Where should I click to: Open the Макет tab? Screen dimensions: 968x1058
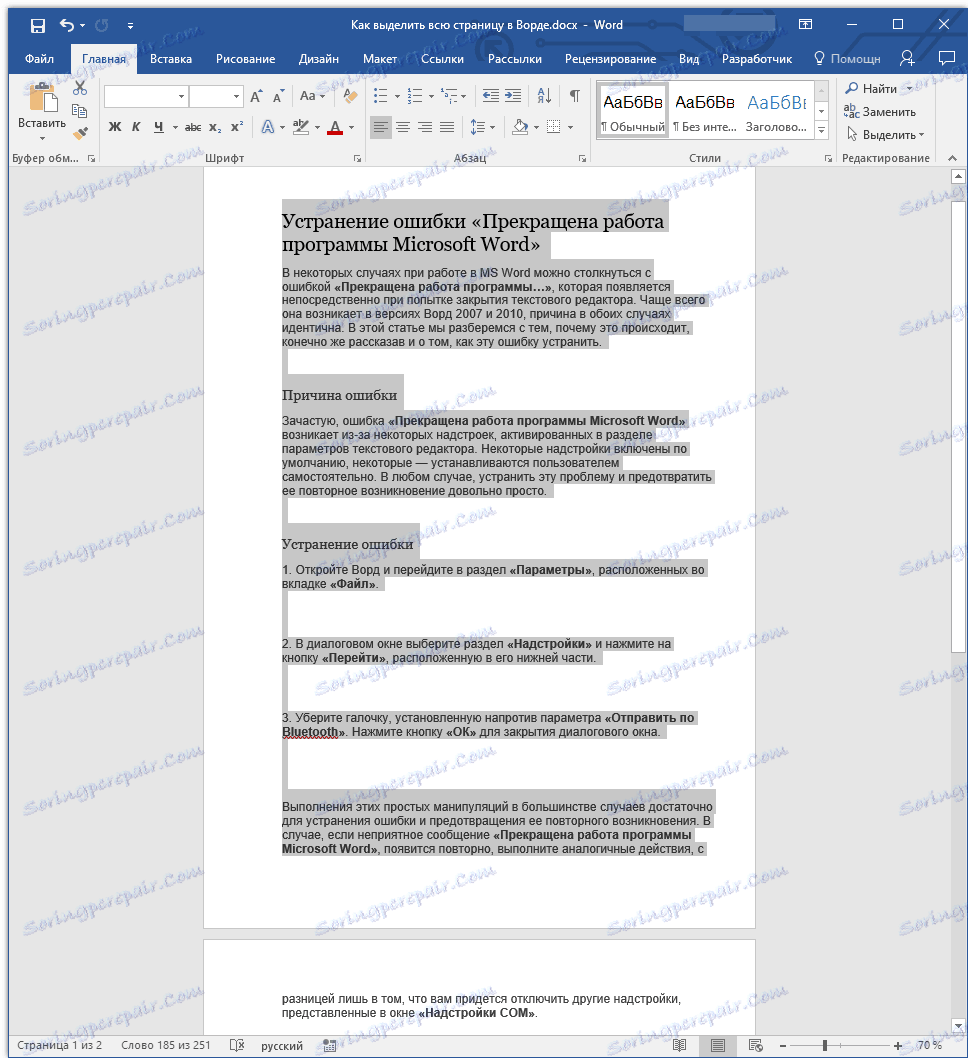pos(380,59)
